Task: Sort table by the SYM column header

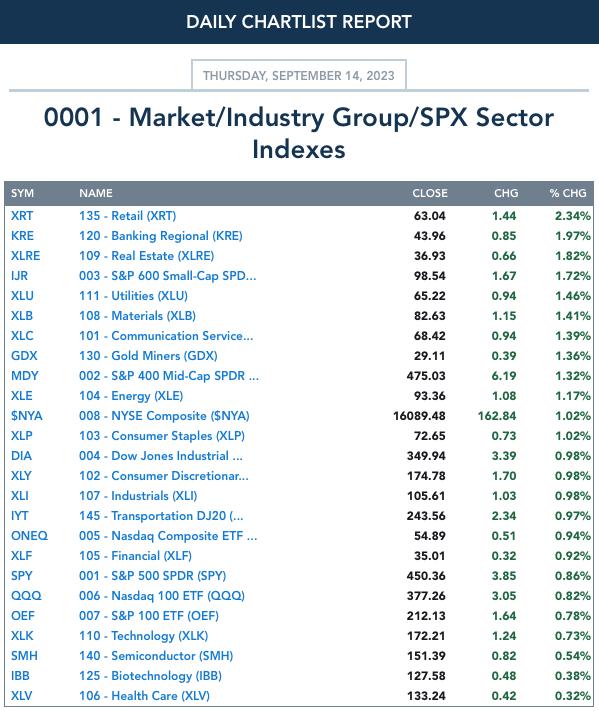Action: click(x=22, y=193)
